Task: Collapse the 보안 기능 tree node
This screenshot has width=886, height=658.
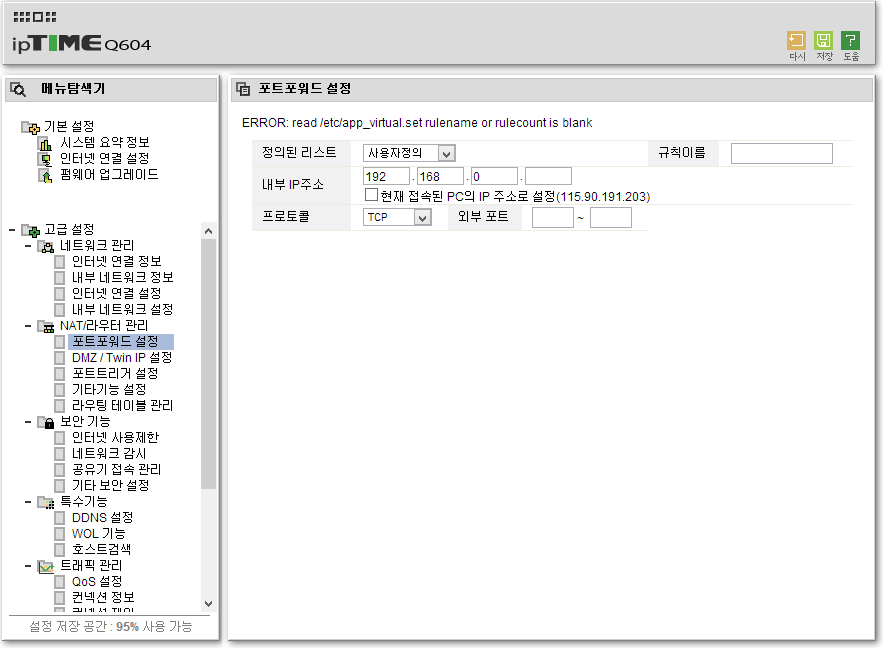Action: click(x=28, y=422)
